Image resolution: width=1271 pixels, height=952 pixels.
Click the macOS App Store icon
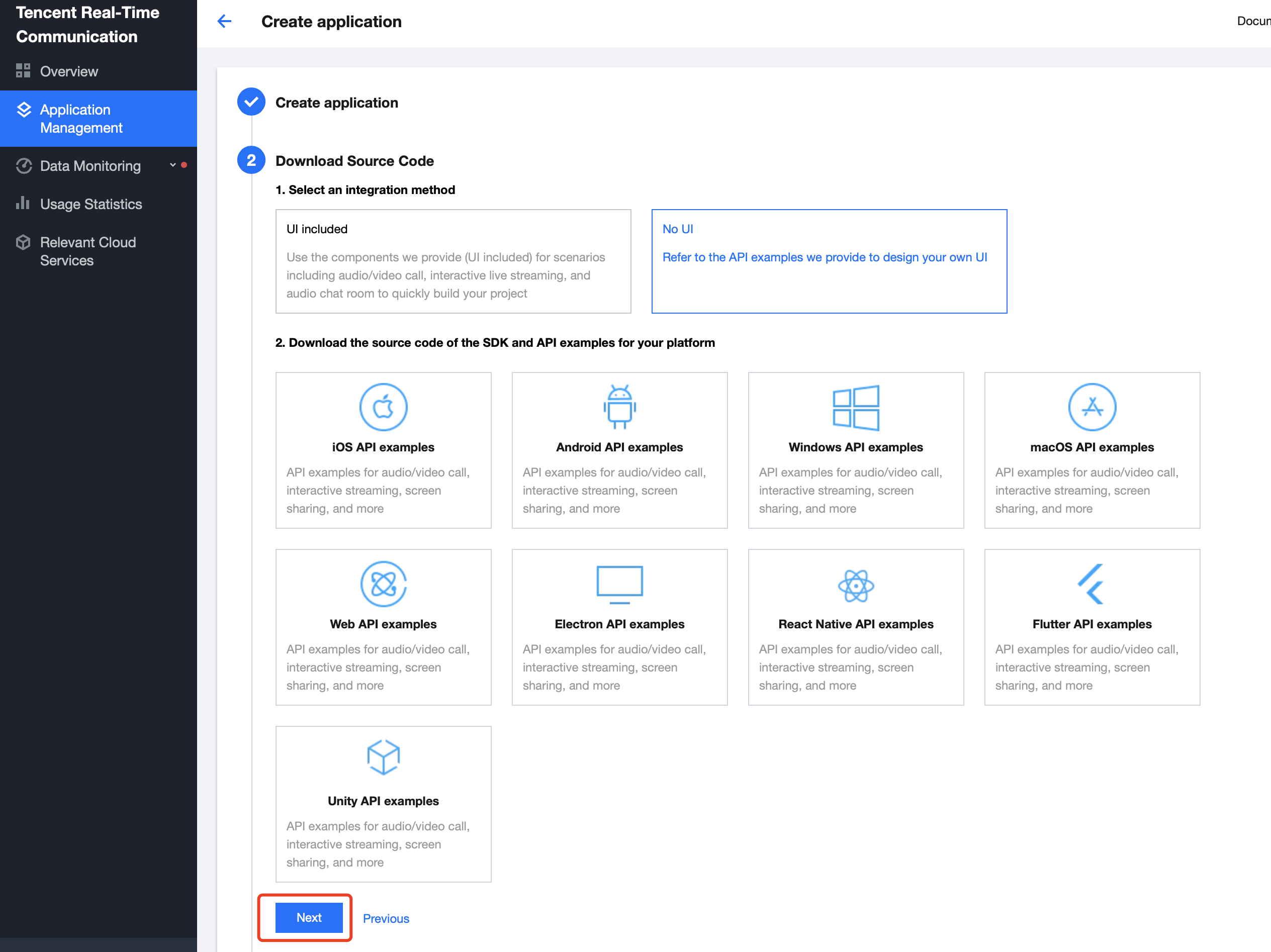(x=1092, y=407)
